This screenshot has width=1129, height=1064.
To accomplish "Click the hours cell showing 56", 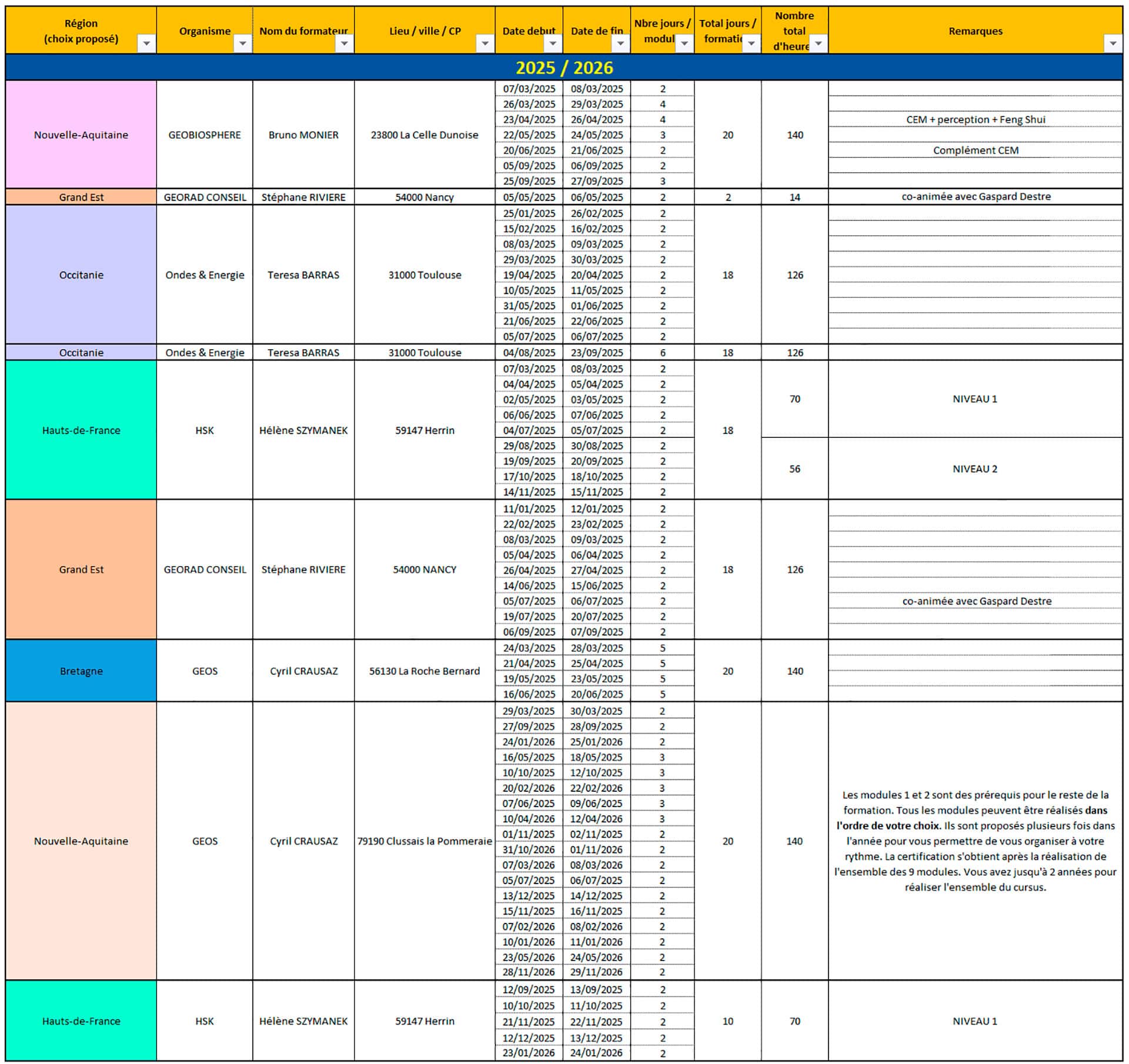I will pyautogui.click(x=795, y=469).
